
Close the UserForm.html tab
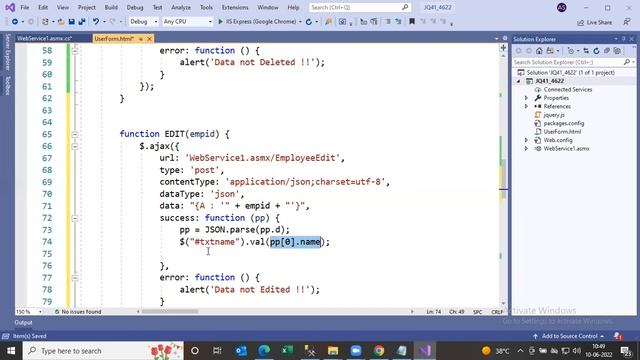[149, 39]
